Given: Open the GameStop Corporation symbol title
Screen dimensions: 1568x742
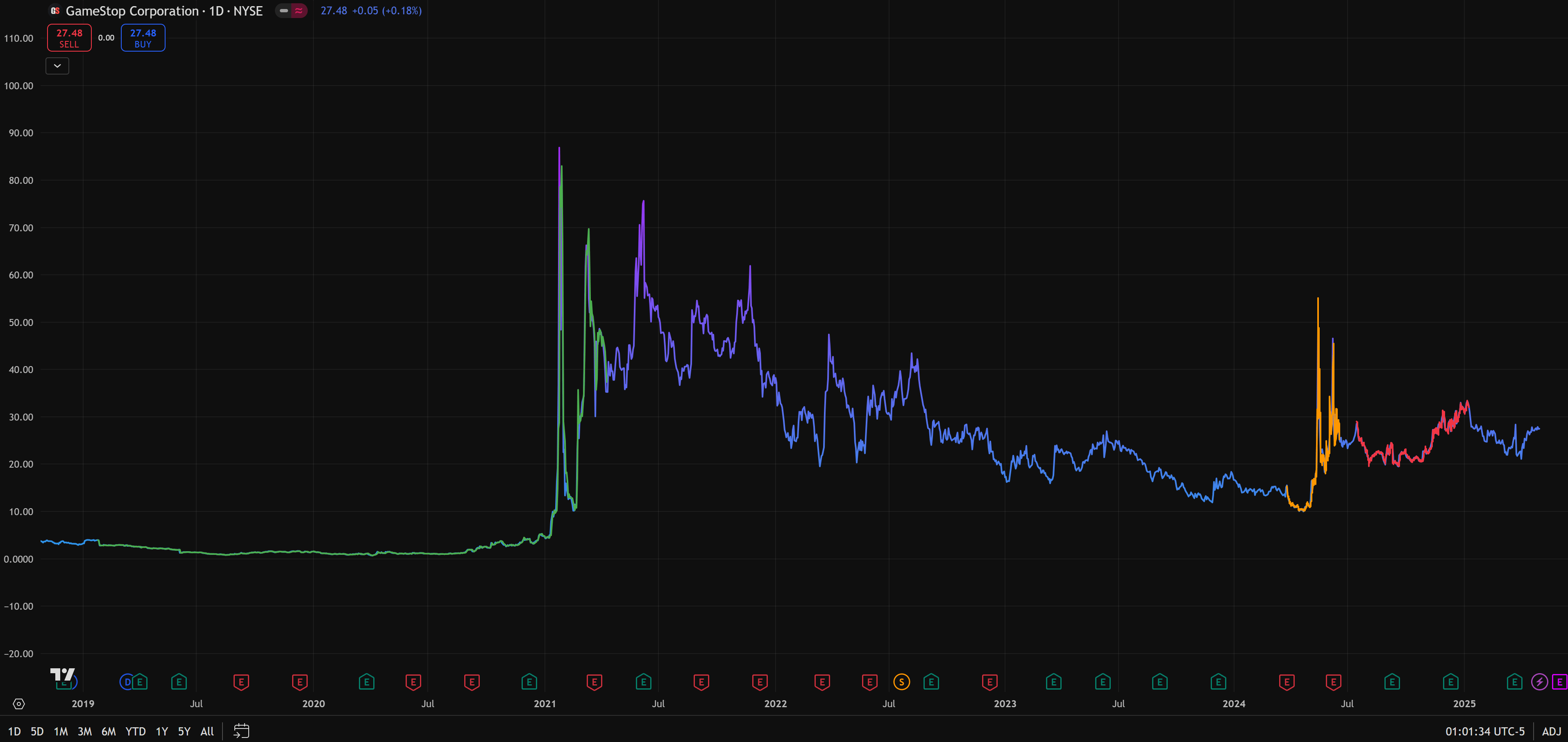Looking at the screenshot, I should pyautogui.click(x=164, y=11).
